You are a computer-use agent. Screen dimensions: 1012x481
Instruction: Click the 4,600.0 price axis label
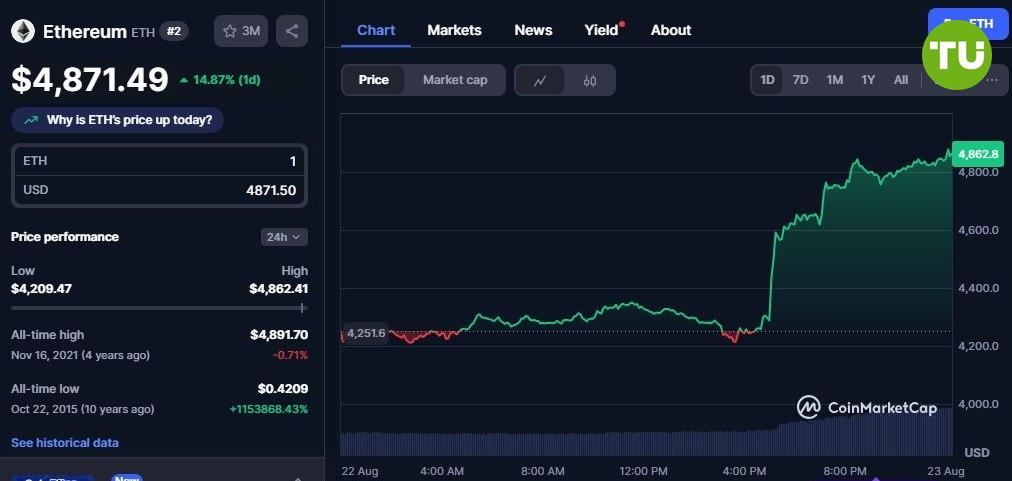(x=978, y=230)
